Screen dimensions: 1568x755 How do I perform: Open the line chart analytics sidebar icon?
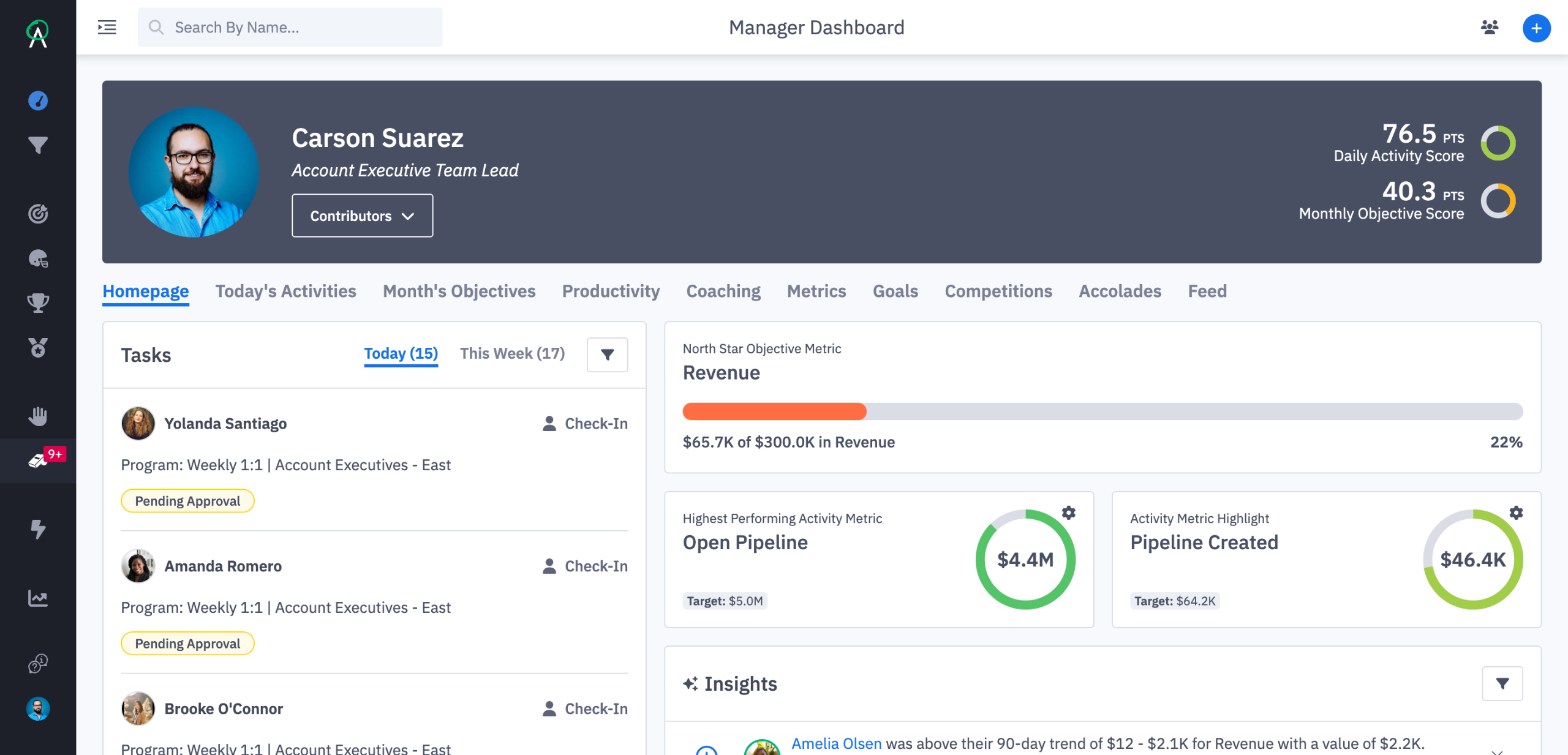click(x=38, y=598)
